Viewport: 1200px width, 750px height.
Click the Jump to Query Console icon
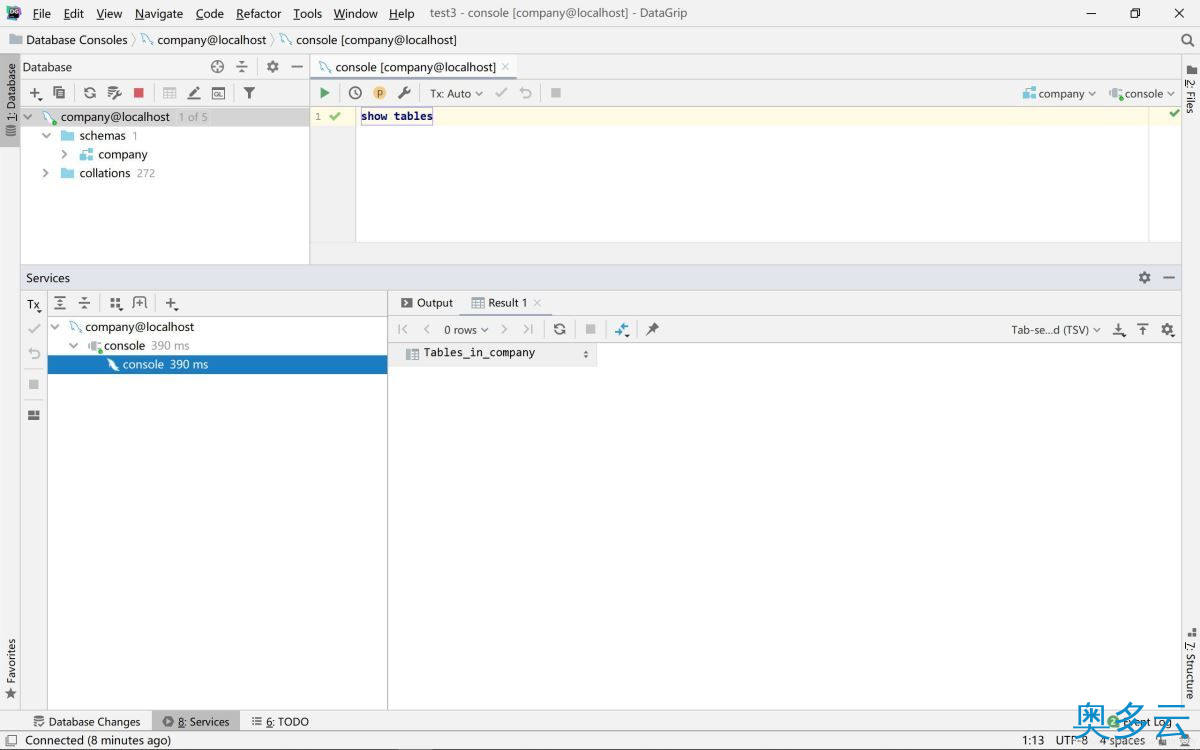[x=218, y=93]
